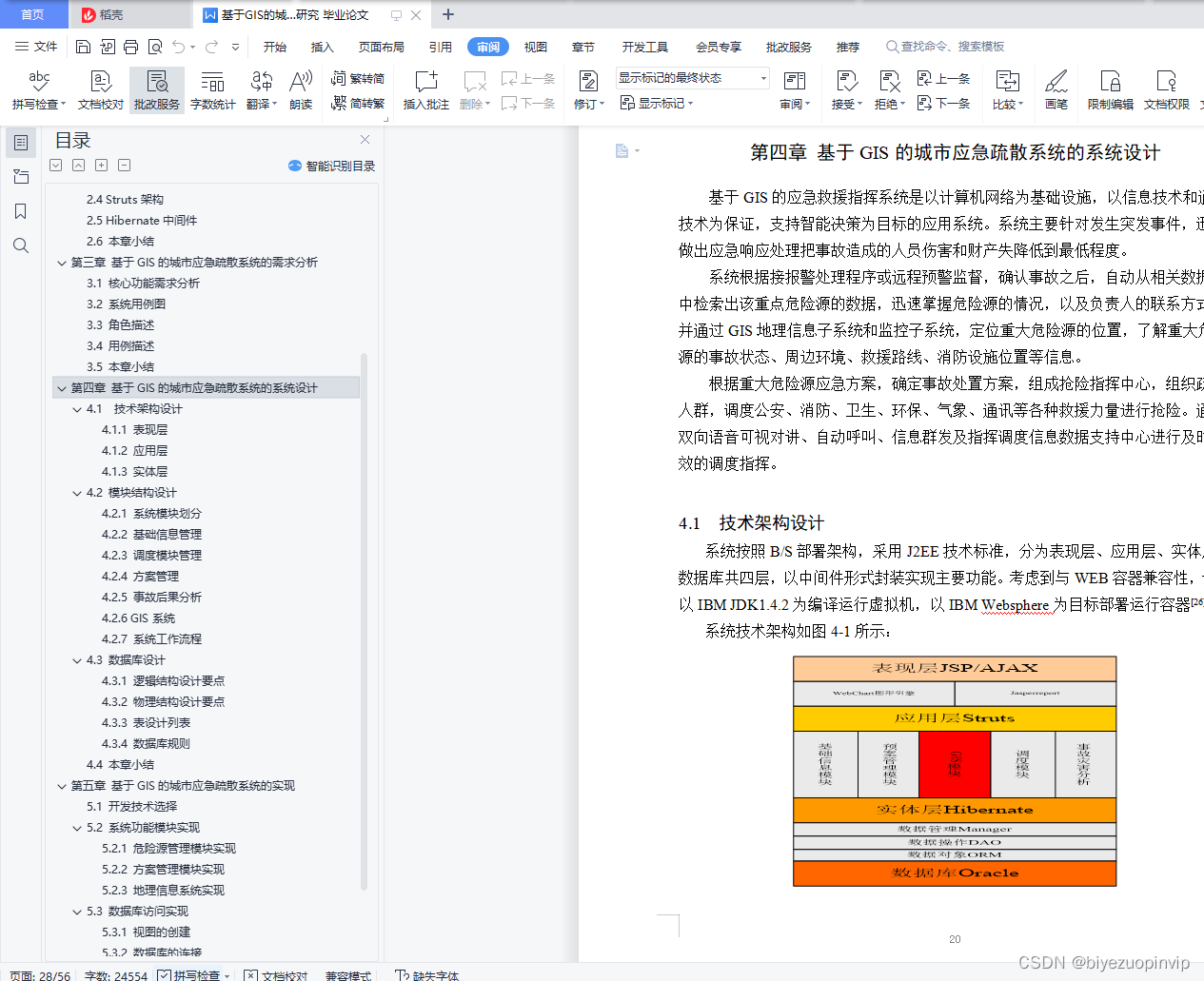Viewport: 1204px width, 981px height.
Task: Select 2.5 Hibernate 中间件 in outline
Action: tap(142, 221)
